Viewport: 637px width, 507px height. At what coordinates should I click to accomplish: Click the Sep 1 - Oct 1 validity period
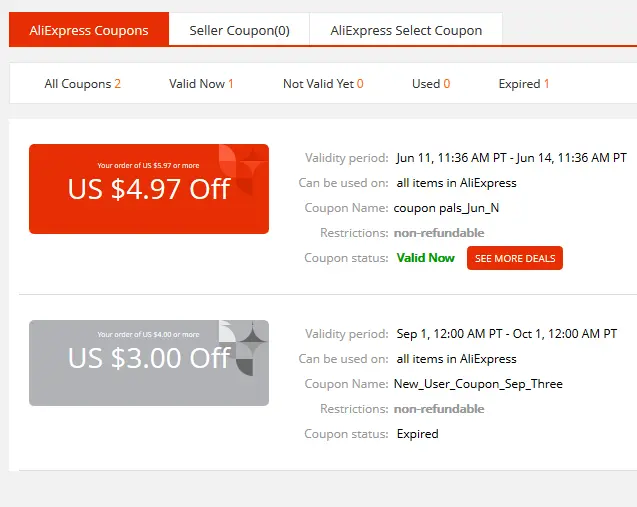click(507, 334)
